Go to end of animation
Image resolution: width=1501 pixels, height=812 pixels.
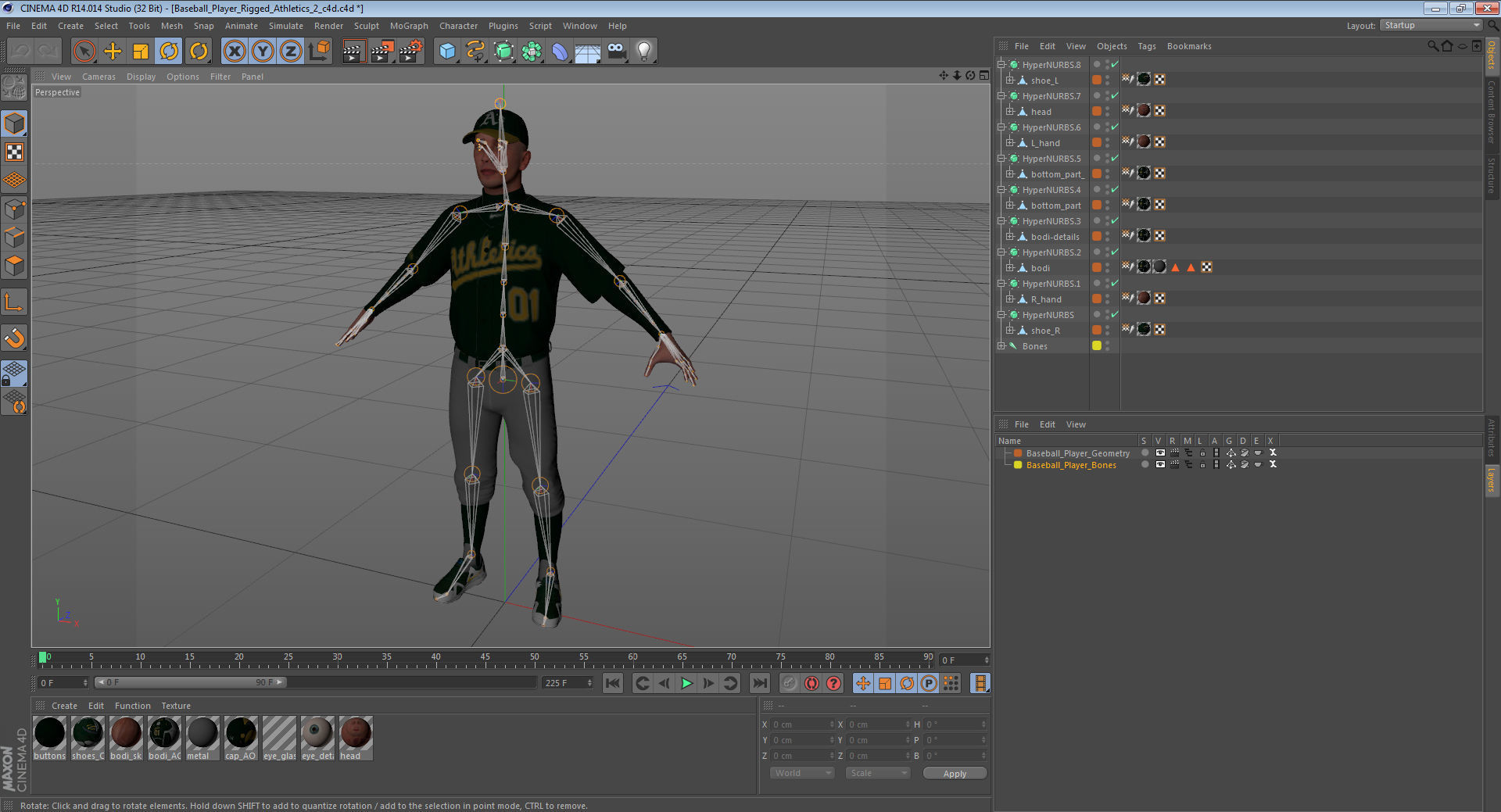click(759, 683)
